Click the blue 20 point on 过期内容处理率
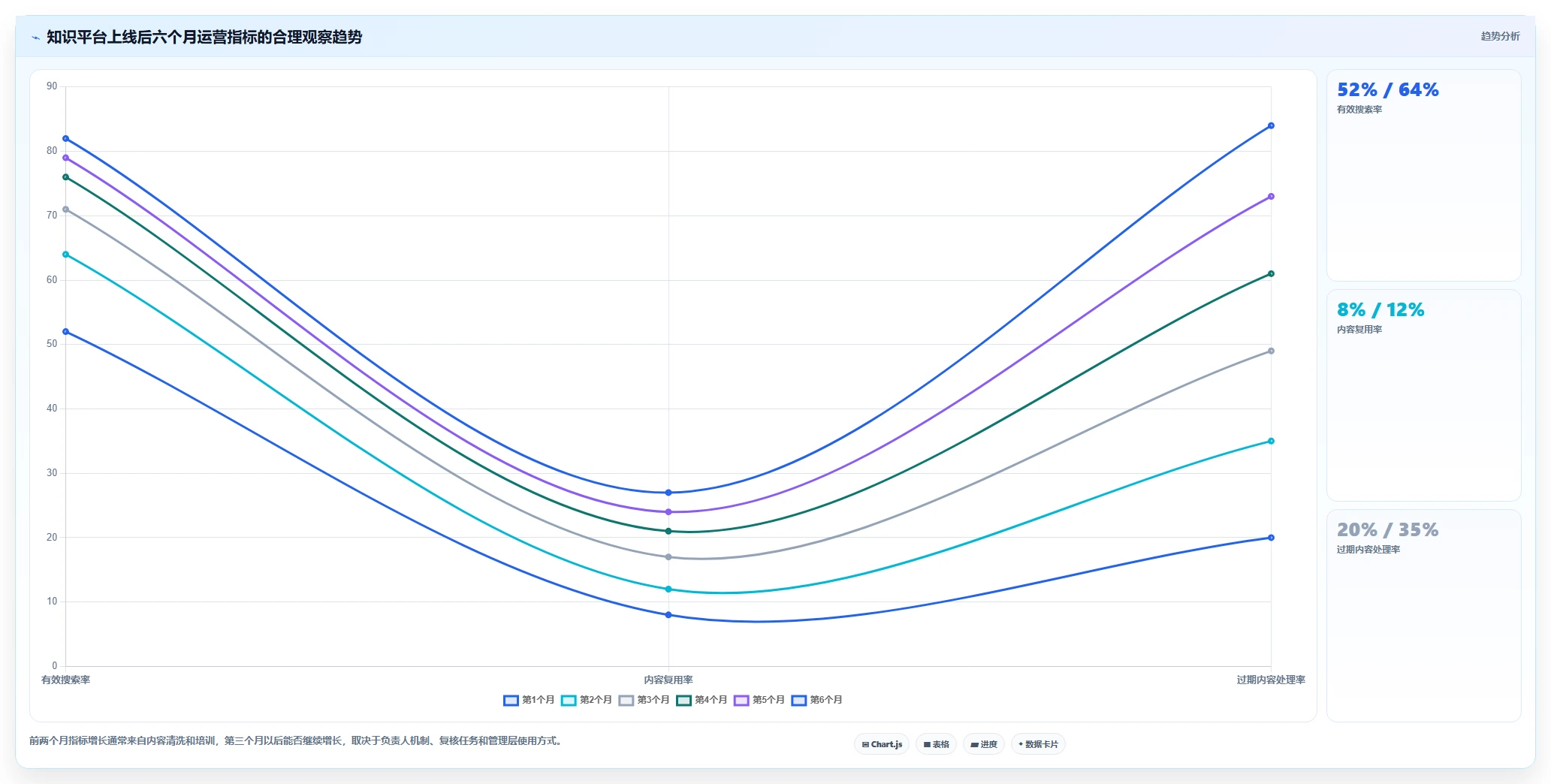The image size is (1551, 784). tap(1271, 538)
